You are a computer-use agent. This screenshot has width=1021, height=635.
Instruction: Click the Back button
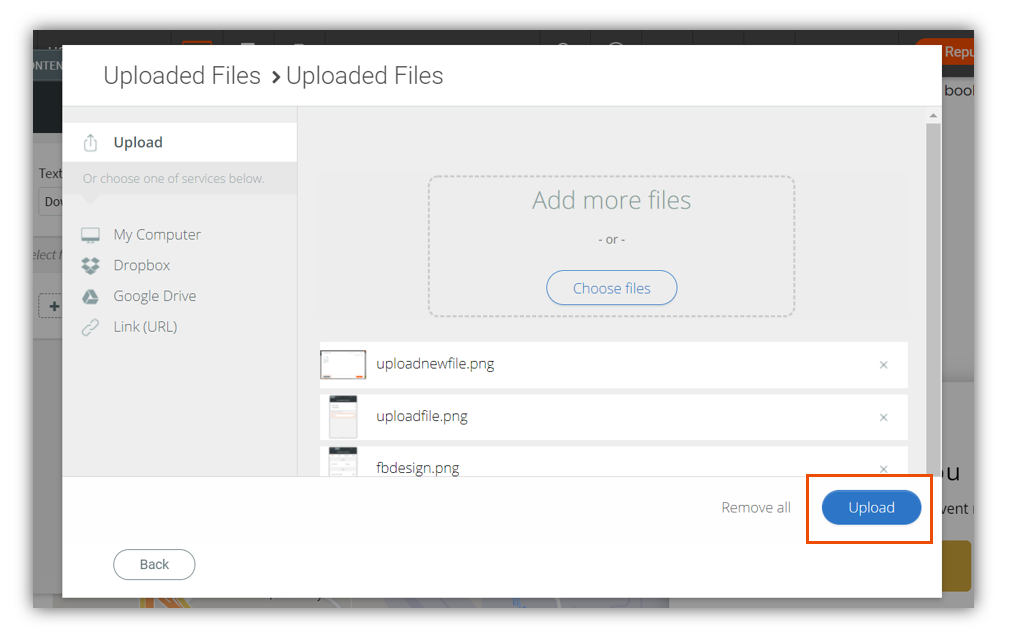[154, 565]
